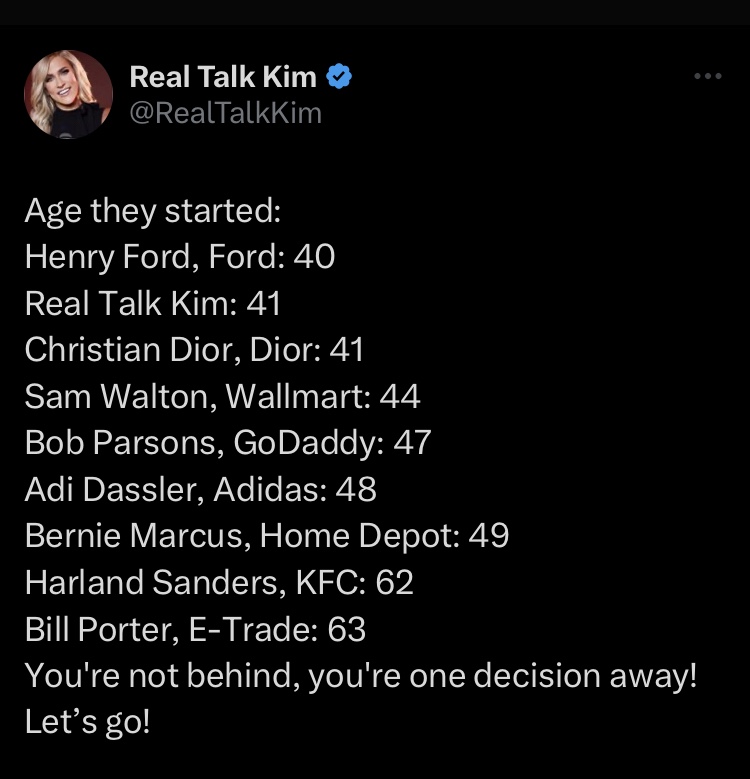The width and height of the screenshot is (750, 779).
Task: Click the 'Bill Porter, E-Trade: 63' line
Action: [x=195, y=629]
